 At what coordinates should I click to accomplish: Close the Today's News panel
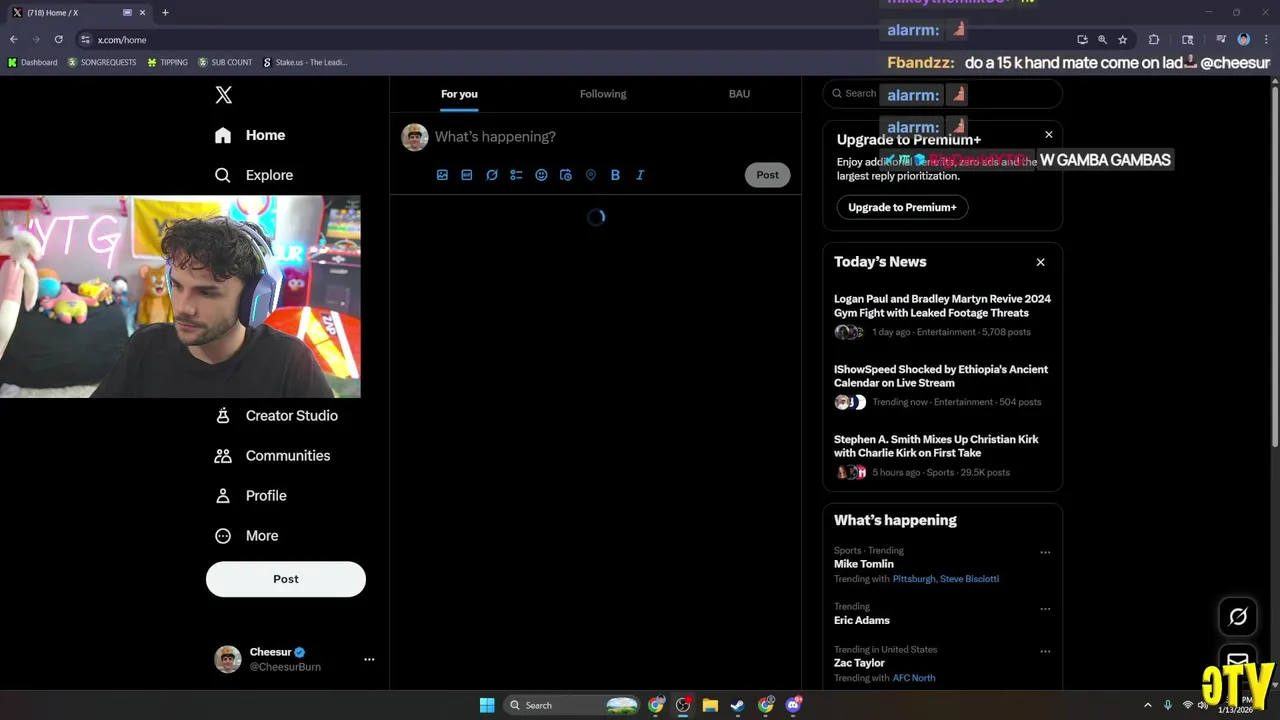[1040, 262]
